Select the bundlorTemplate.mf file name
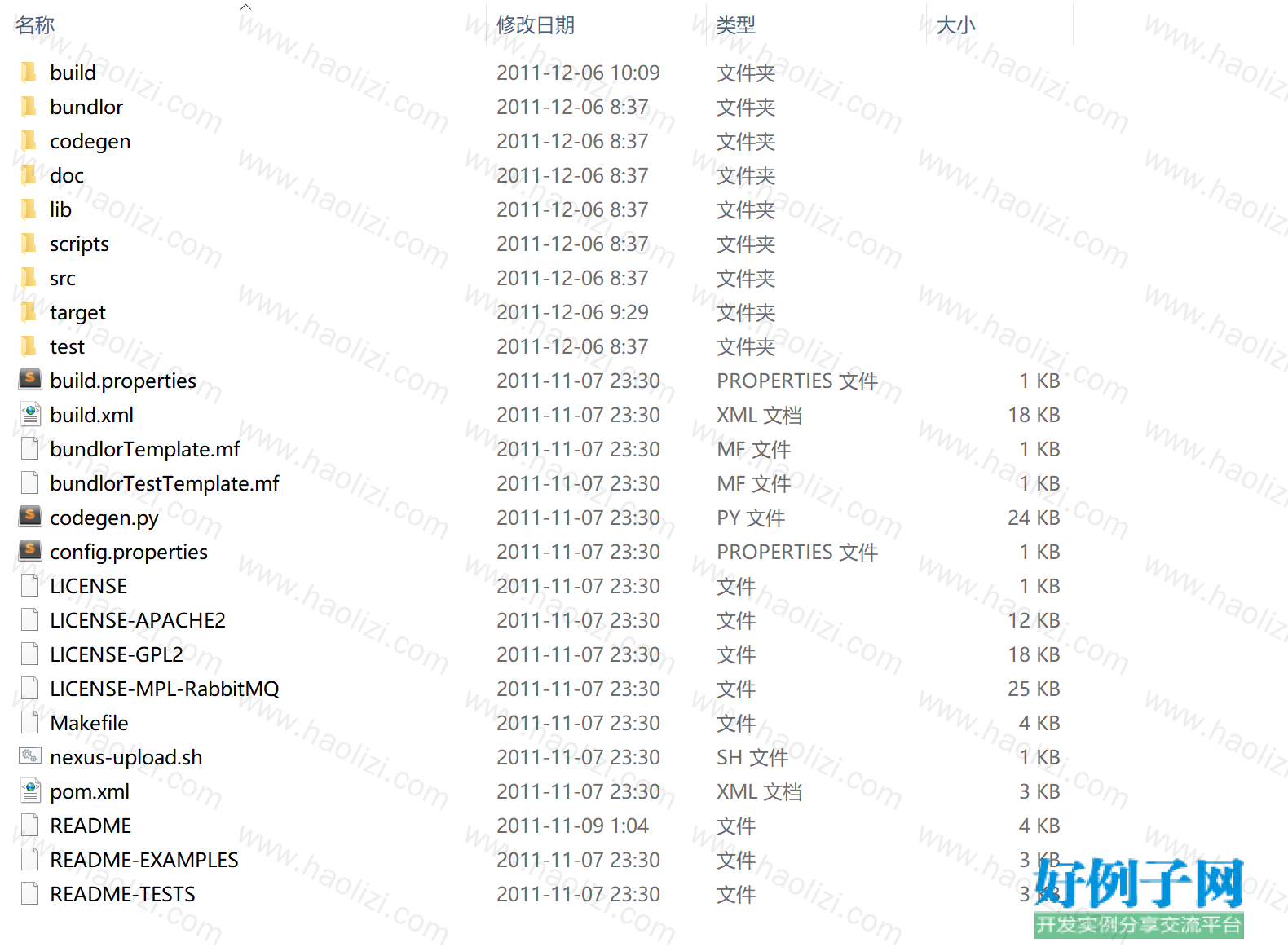Viewport: 1288px width, 947px height. (x=145, y=449)
